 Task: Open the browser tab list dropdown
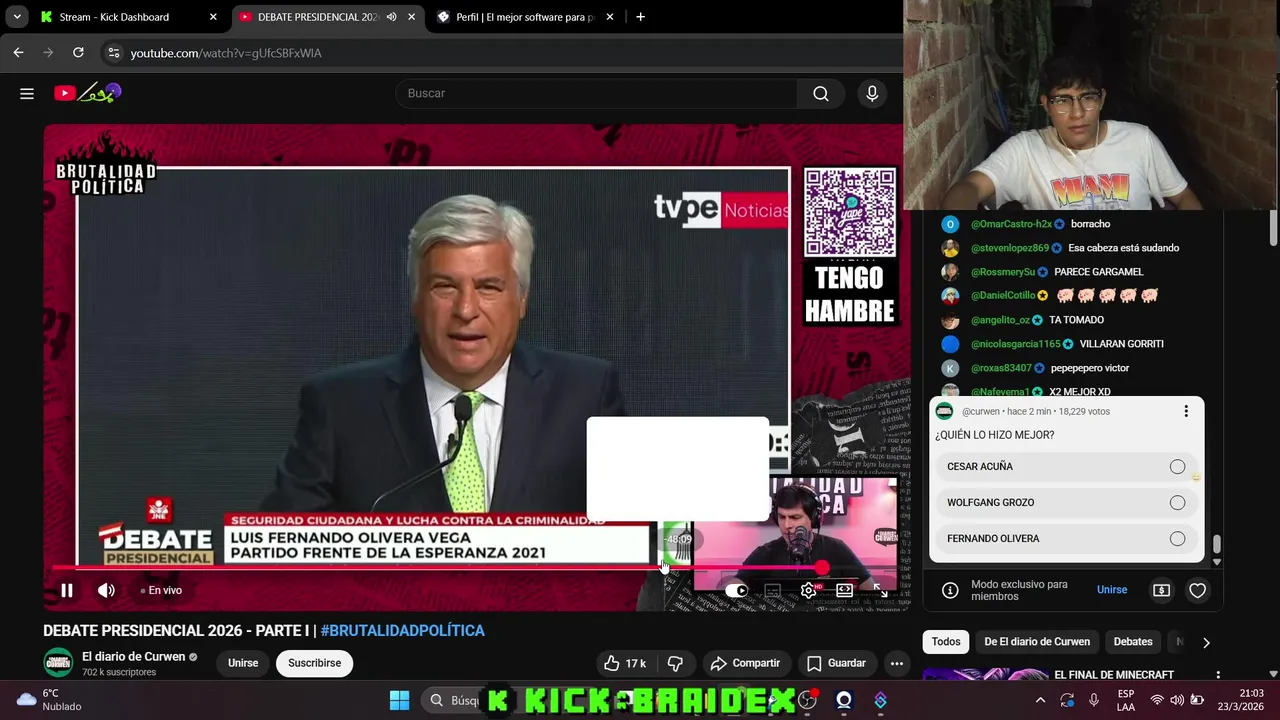pyautogui.click(x=17, y=17)
